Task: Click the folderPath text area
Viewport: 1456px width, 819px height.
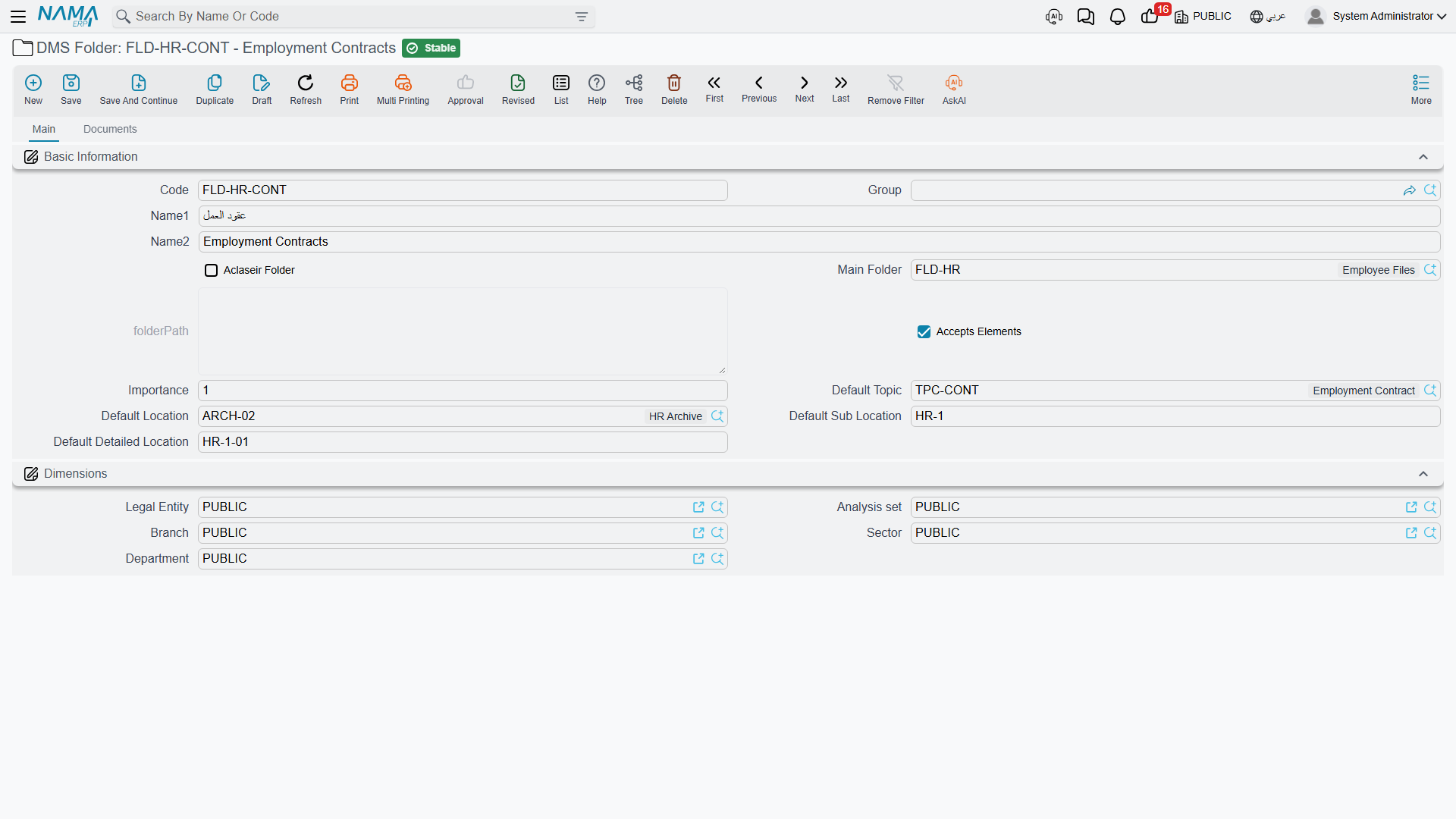Action: [x=463, y=331]
